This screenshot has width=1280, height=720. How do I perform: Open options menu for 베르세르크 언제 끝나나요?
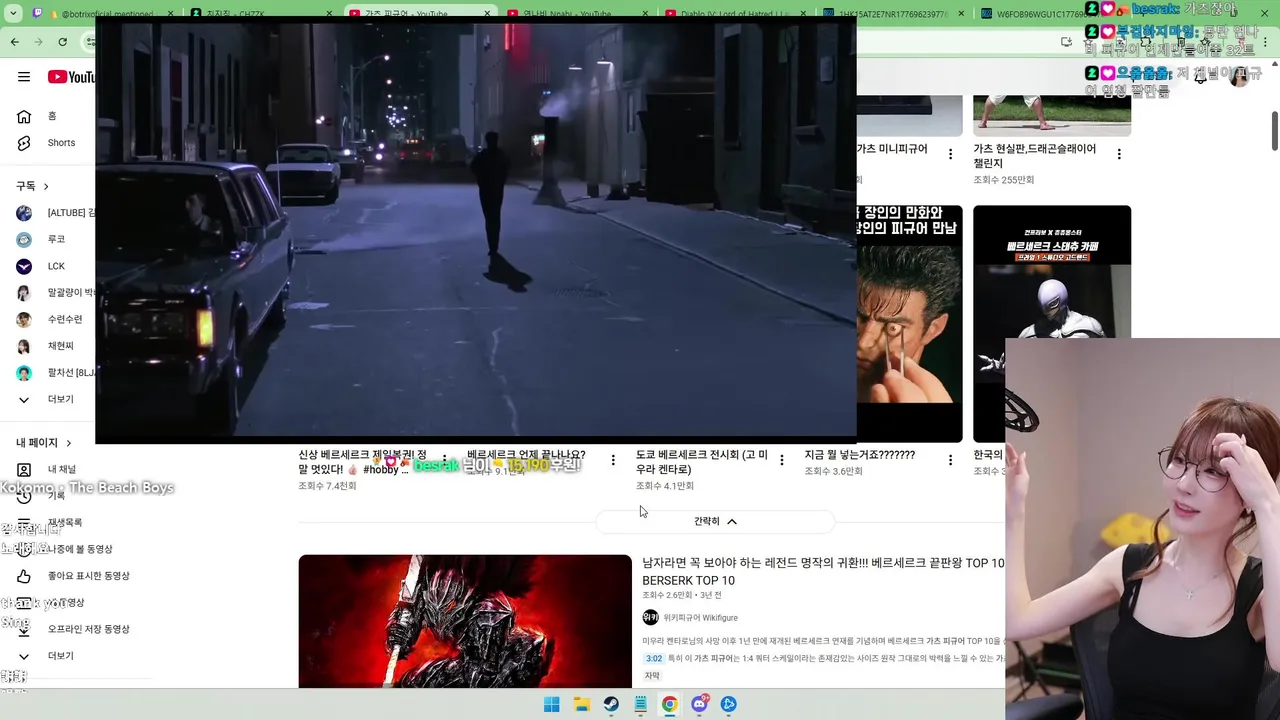click(613, 460)
